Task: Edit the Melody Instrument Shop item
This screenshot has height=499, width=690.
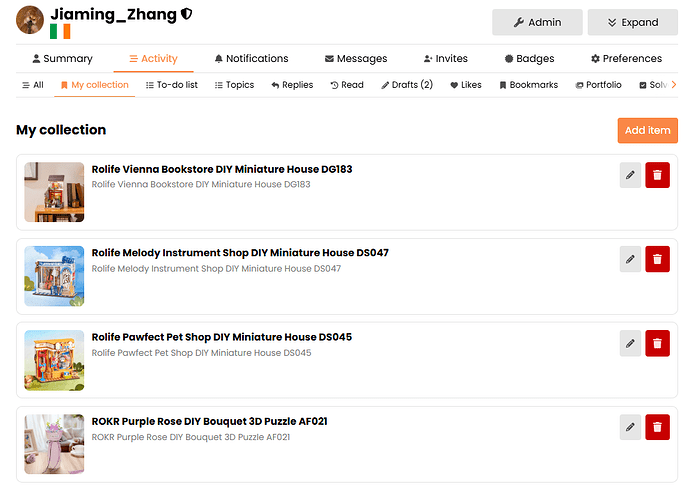Action: [x=630, y=259]
